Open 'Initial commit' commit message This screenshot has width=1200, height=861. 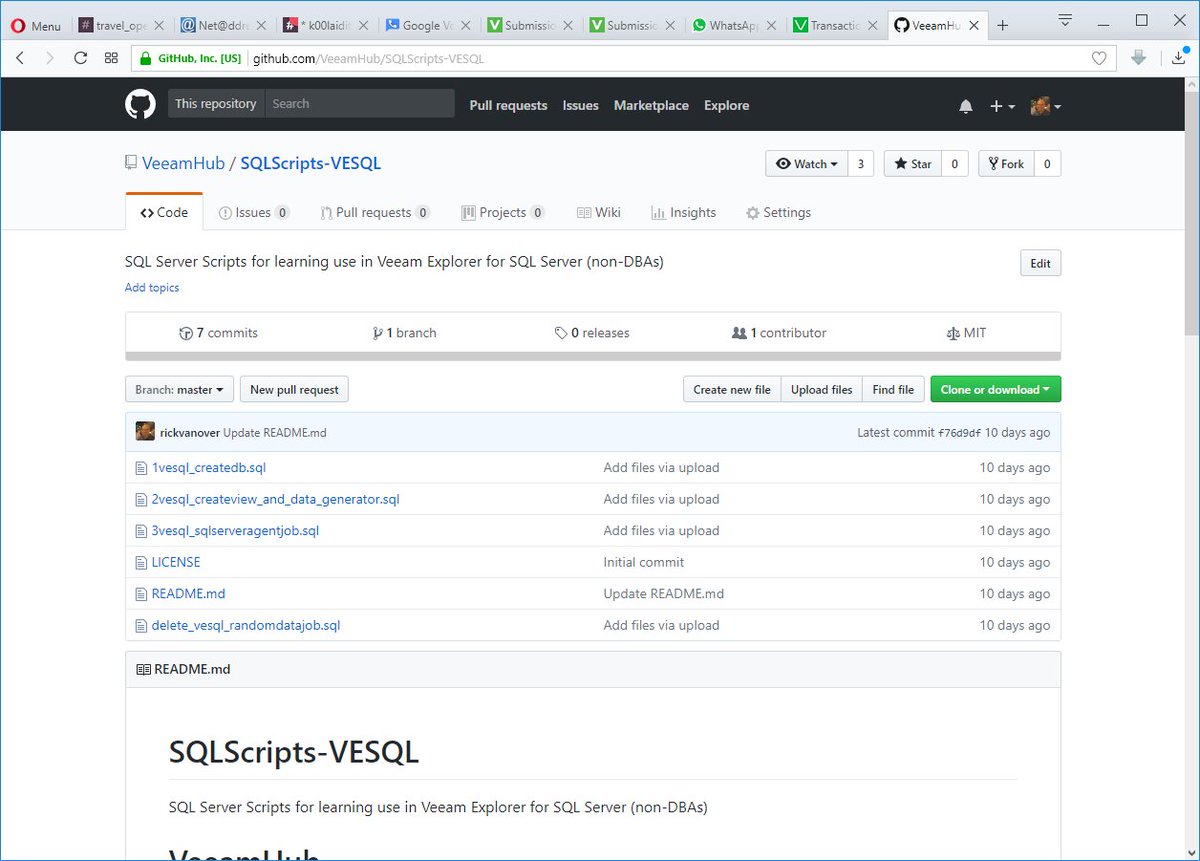coord(644,562)
